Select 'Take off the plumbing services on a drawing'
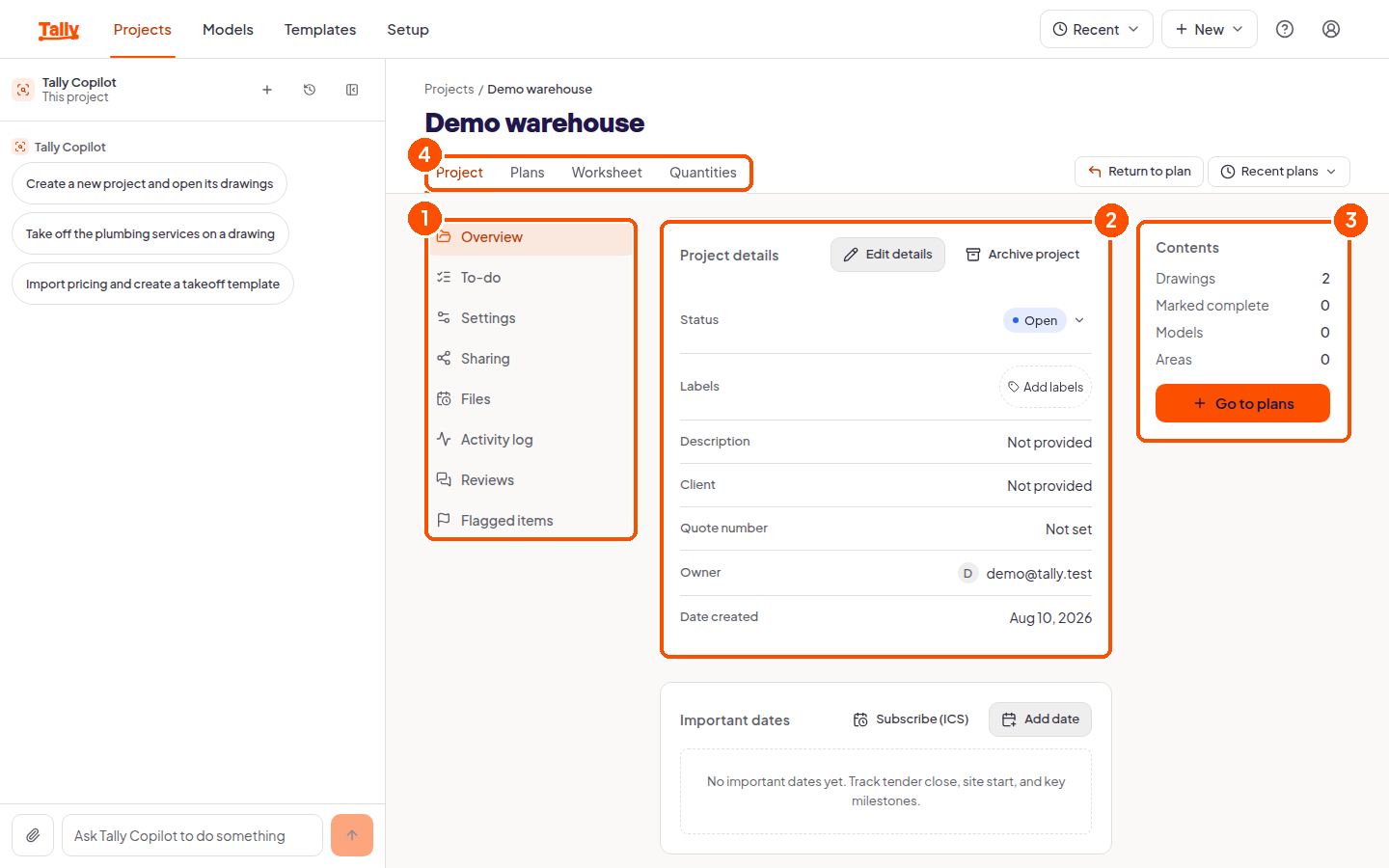This screenshot has height=868, width=1389. click(150, 233)
